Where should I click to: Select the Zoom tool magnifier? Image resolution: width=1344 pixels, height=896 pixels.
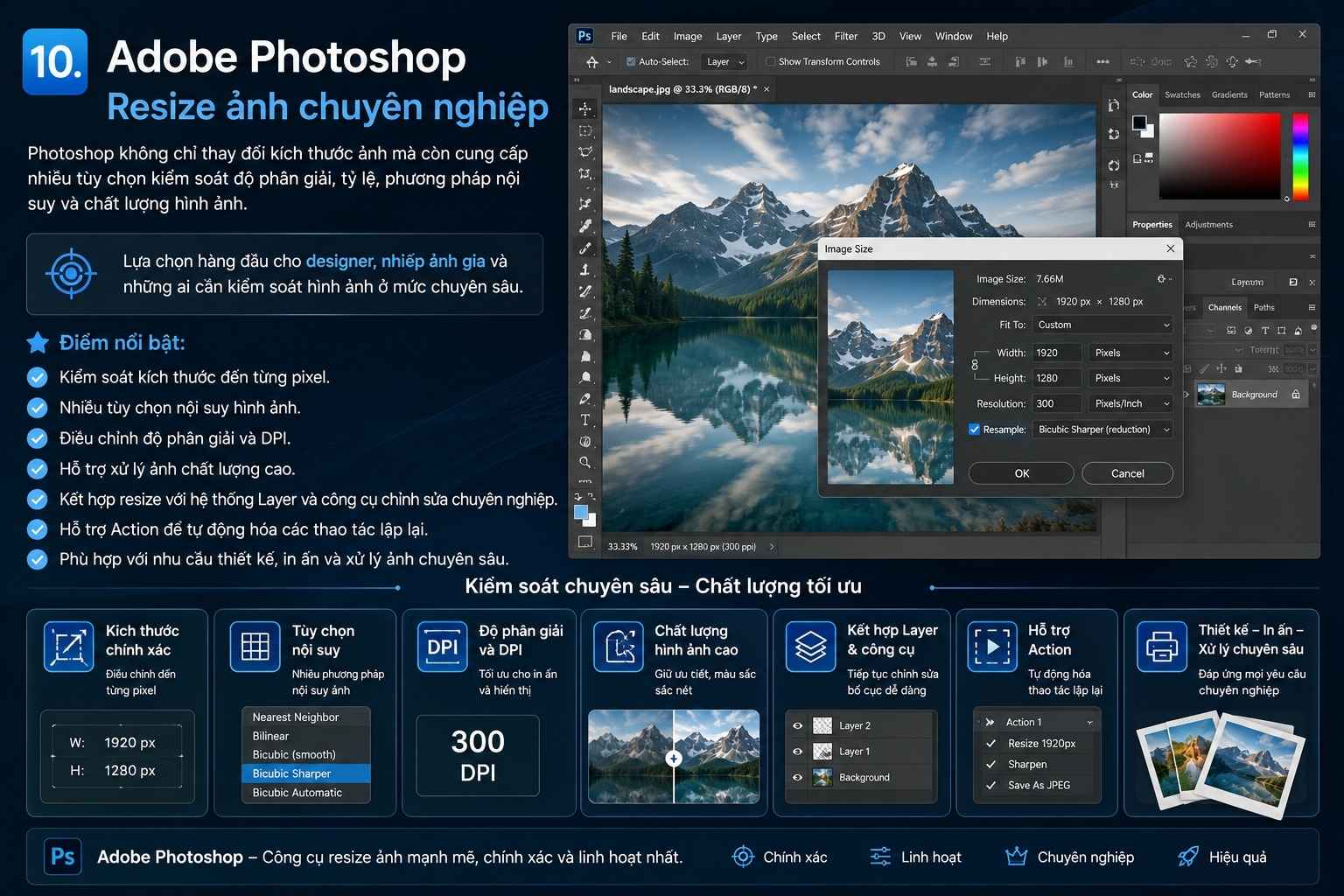click(x=585, y=462)
